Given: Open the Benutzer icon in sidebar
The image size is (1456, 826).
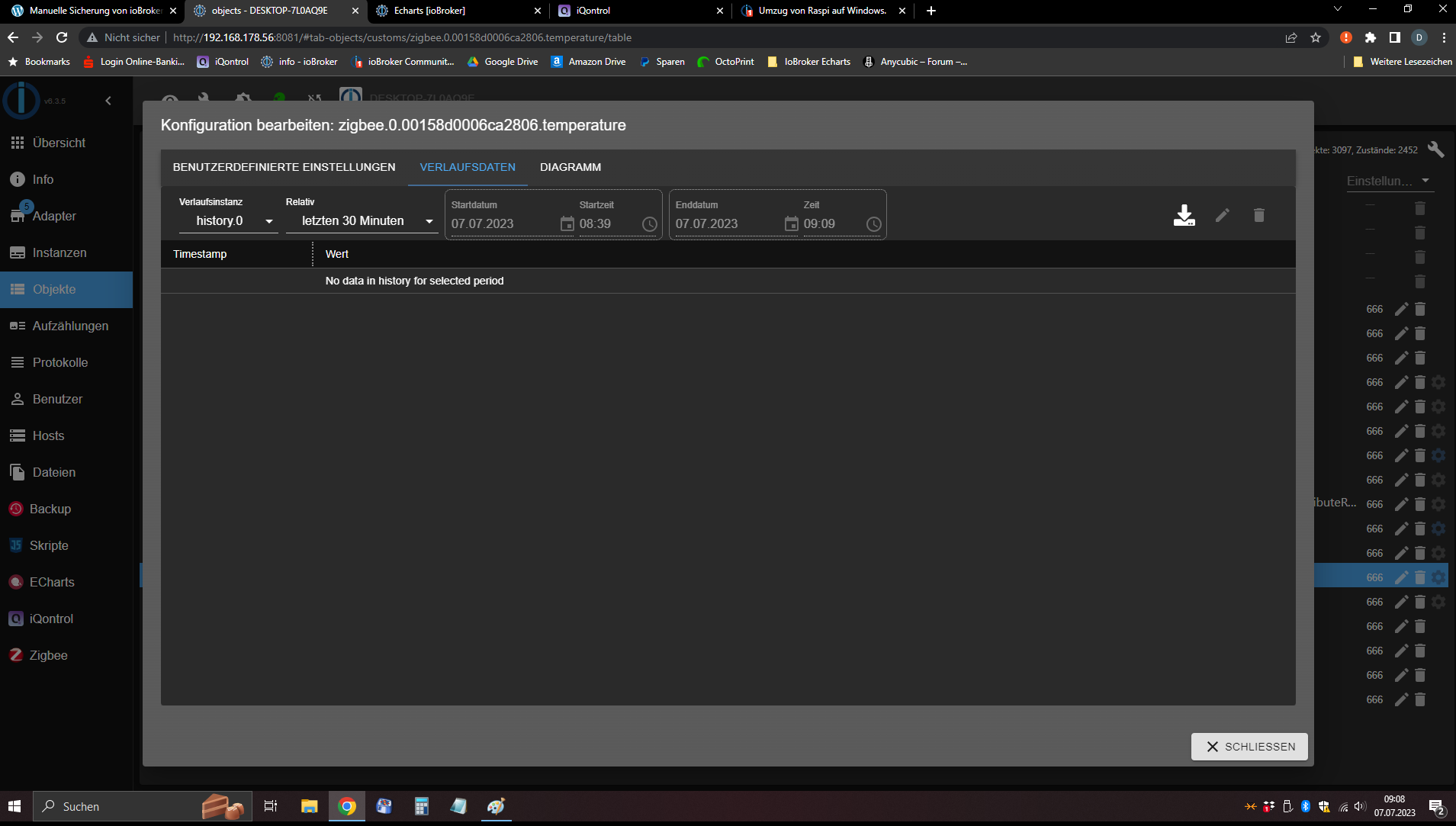Looking at the screenshot, I should 18,399.
